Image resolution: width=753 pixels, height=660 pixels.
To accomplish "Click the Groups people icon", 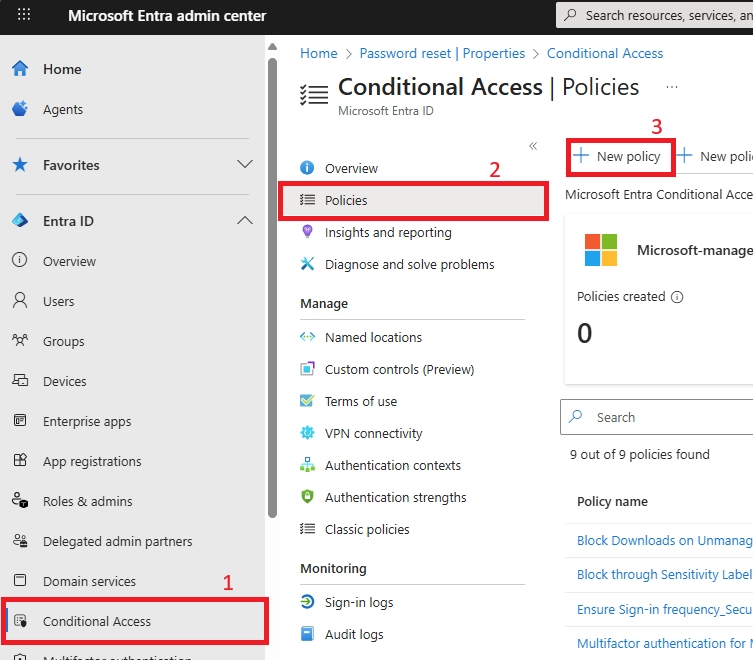I will click(x=20, y=341).
